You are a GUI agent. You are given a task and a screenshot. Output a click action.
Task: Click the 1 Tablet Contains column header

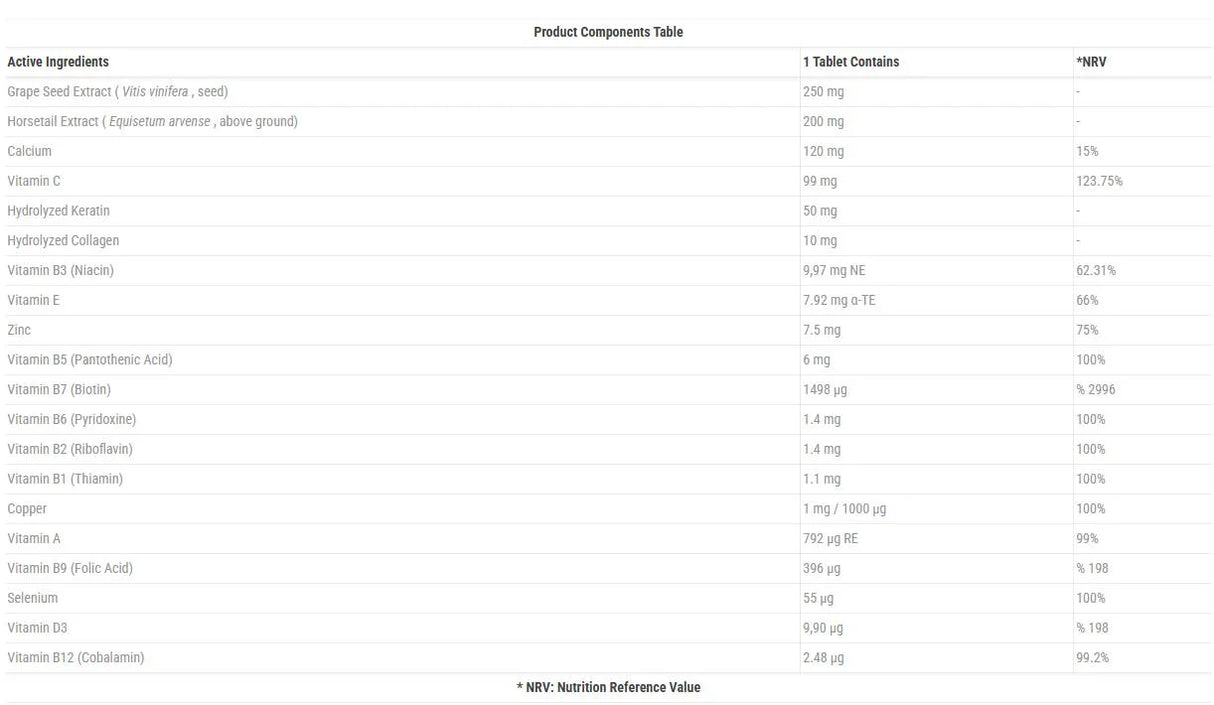pyautogui.click(x=850, y=62)
